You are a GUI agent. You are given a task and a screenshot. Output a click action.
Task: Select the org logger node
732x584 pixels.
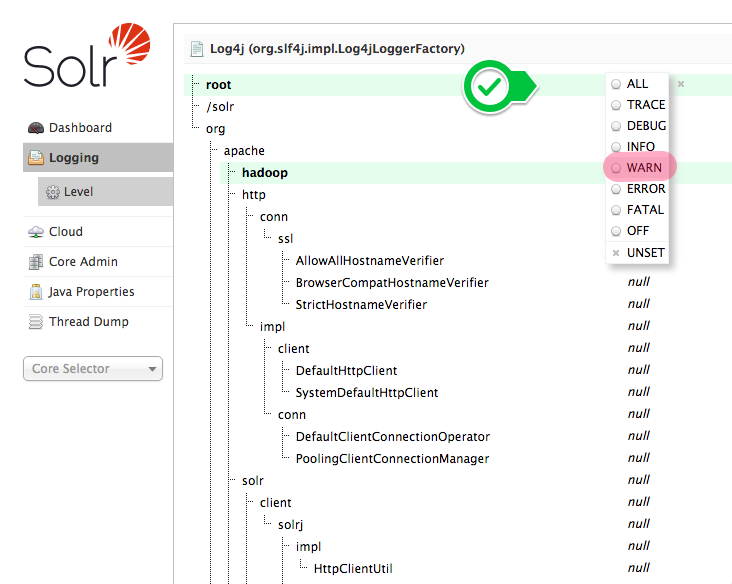tap(215, 129)
